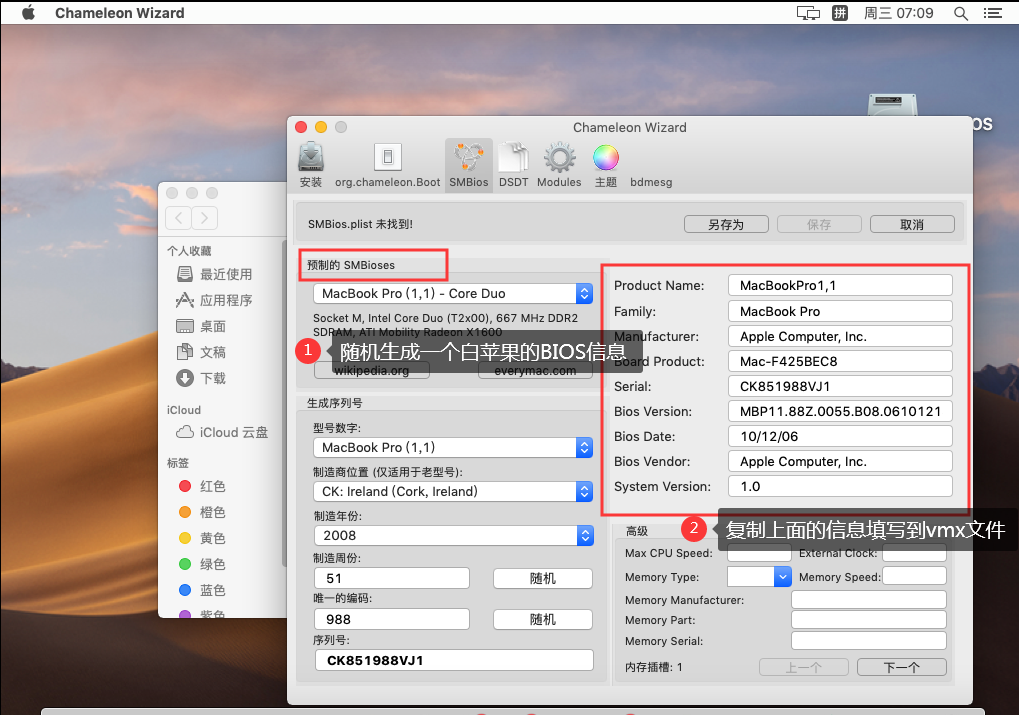Open the 安装 install toolbar icon
The width and height of the screenshot is (1019, 715).
(311, 164)
